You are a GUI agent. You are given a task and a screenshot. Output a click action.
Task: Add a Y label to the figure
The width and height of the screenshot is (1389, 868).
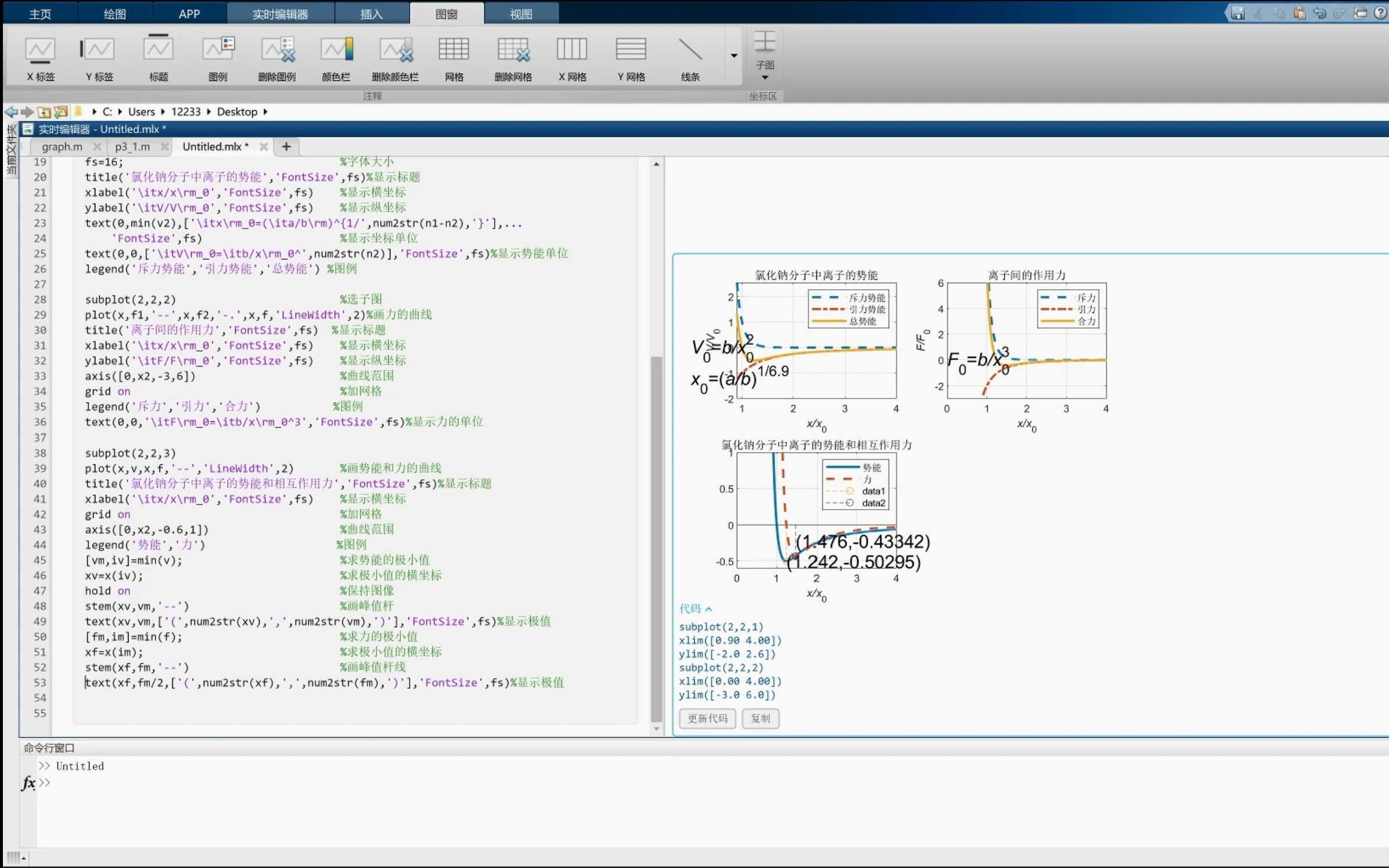coord(99,59)
